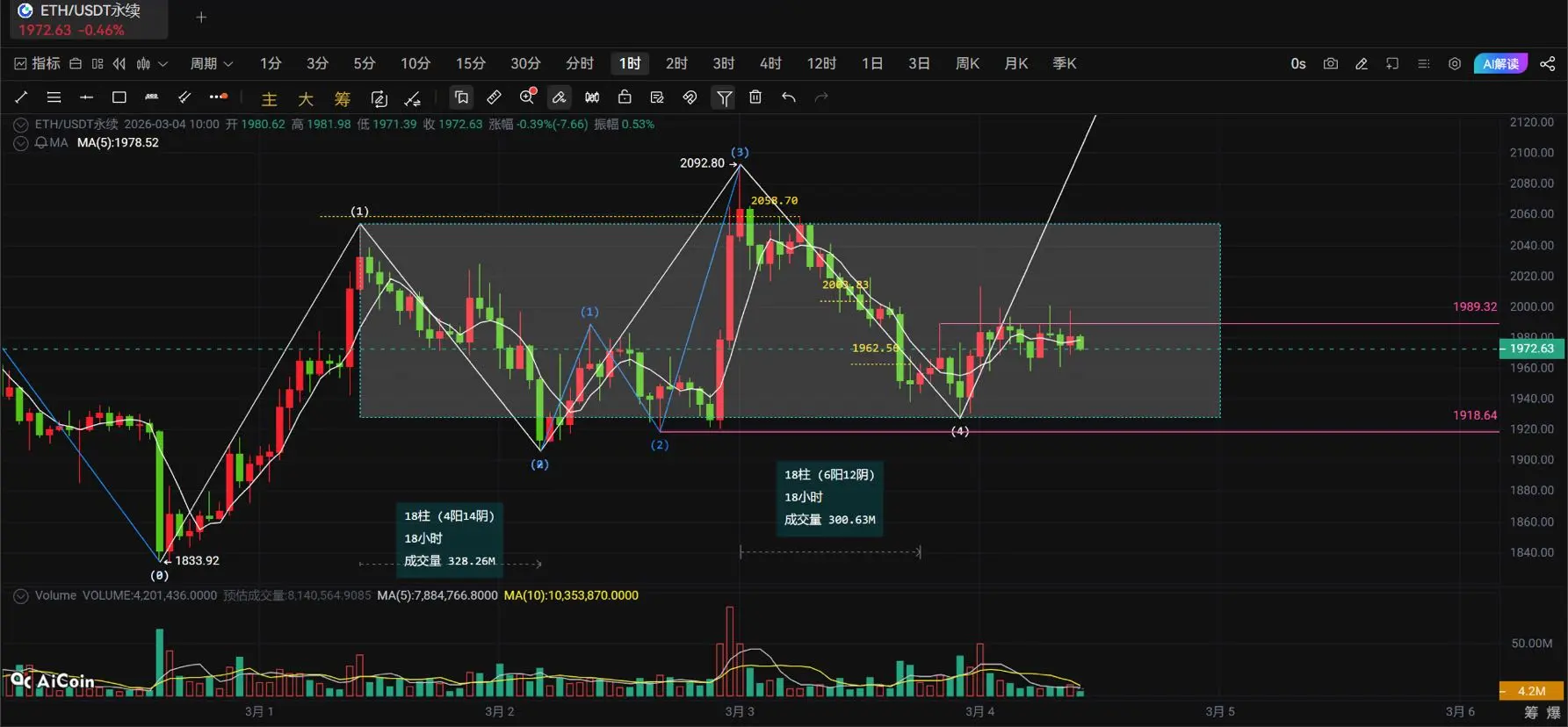
Task: Switch to the 季K quarterly chart
Action: 1065,63
